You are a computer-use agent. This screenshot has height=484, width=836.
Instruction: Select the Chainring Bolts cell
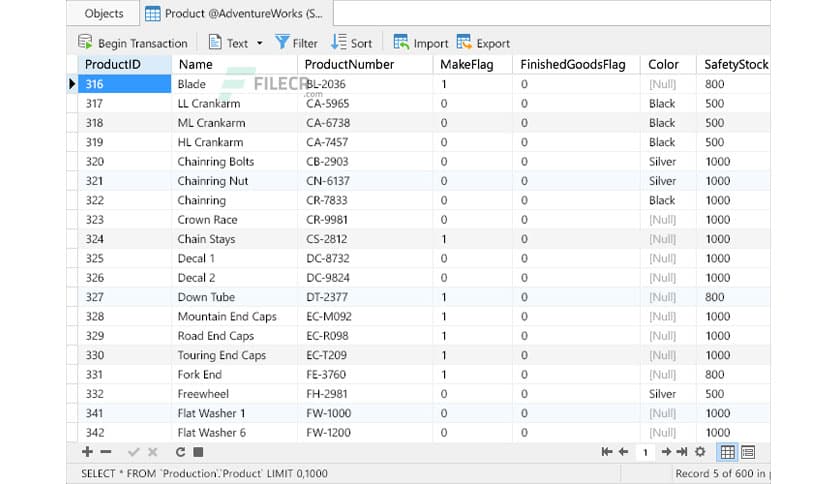tap(235, 162)
